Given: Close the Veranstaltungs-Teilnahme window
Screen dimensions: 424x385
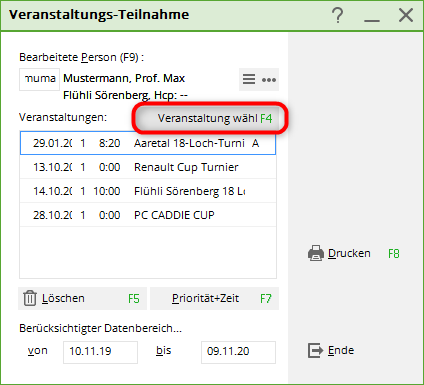Looking at the screenshot, I should pyautogui.click(x=406, y=15).
